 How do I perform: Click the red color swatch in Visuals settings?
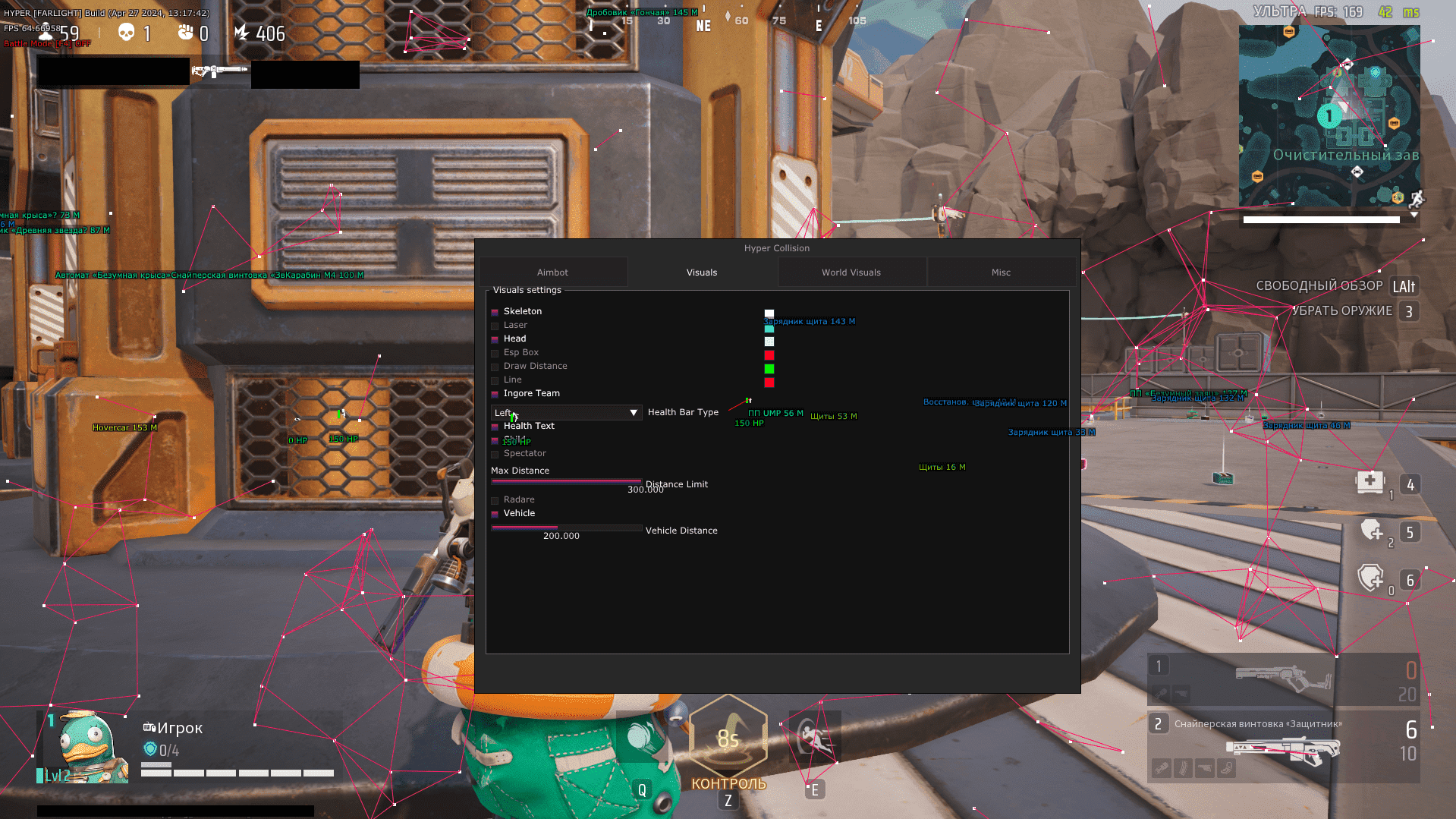click(x=769, y=354)
